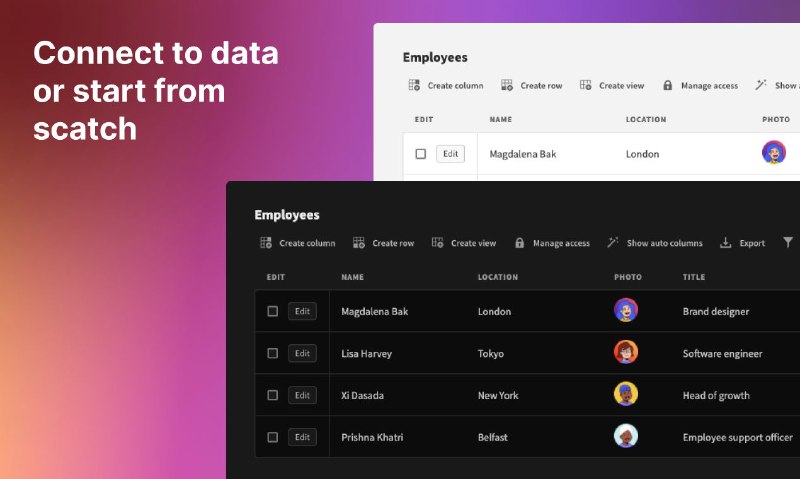
Task: Click Show auto columns wand icon
Action: 612,242
